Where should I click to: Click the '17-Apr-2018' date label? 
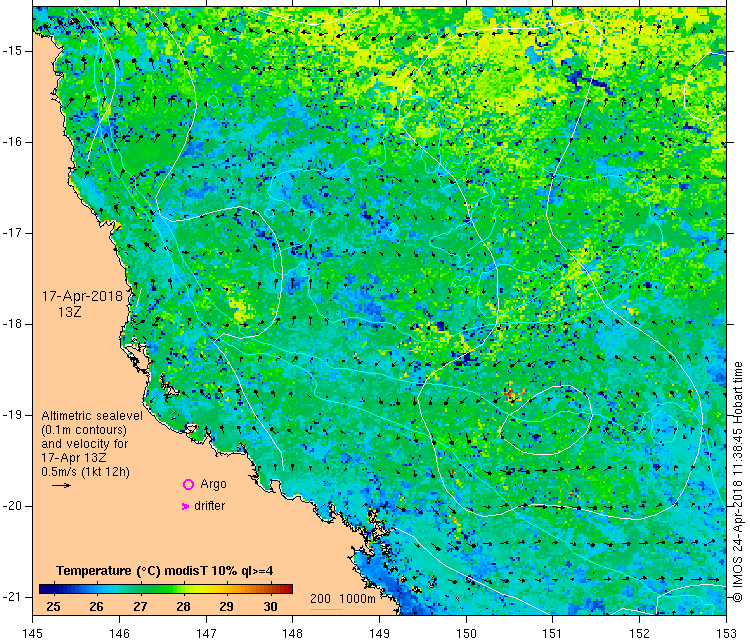click(82, 296)
